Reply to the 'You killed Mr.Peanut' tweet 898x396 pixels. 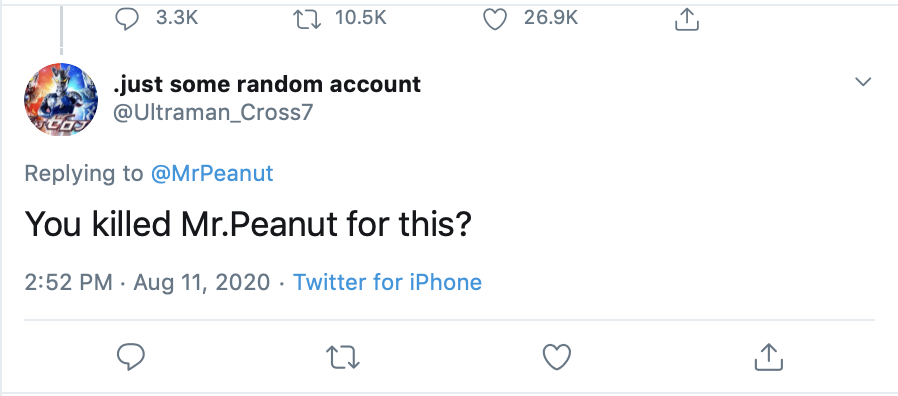[131, 356]
